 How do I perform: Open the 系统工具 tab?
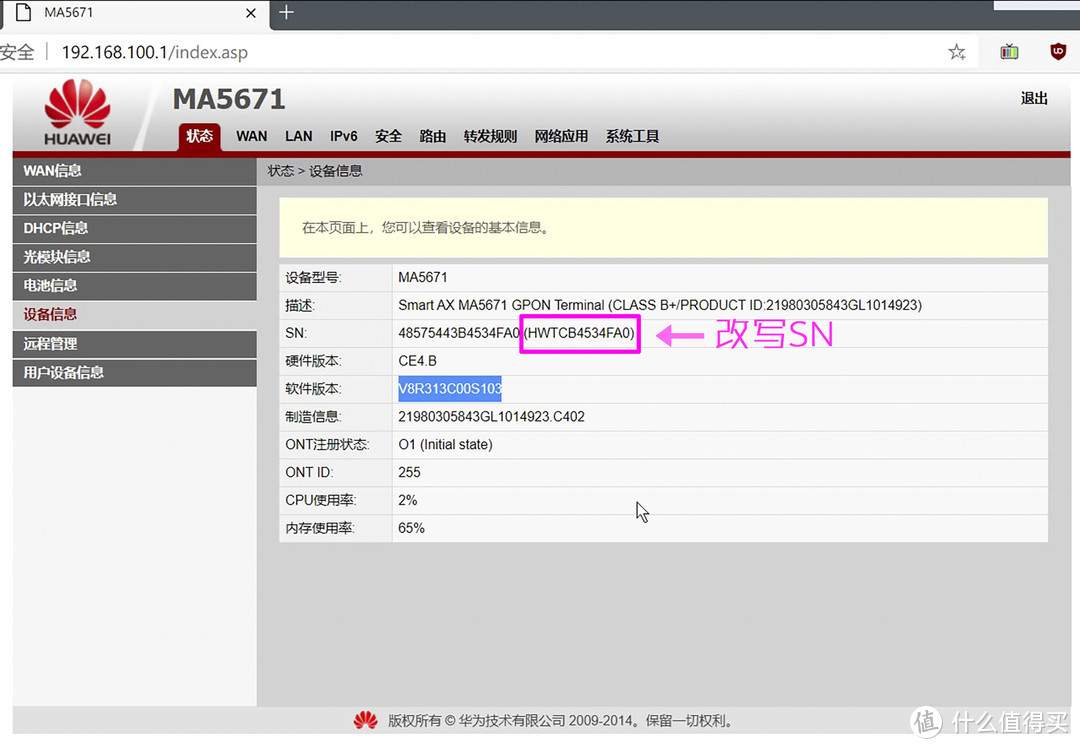click(x=632, y=136)
